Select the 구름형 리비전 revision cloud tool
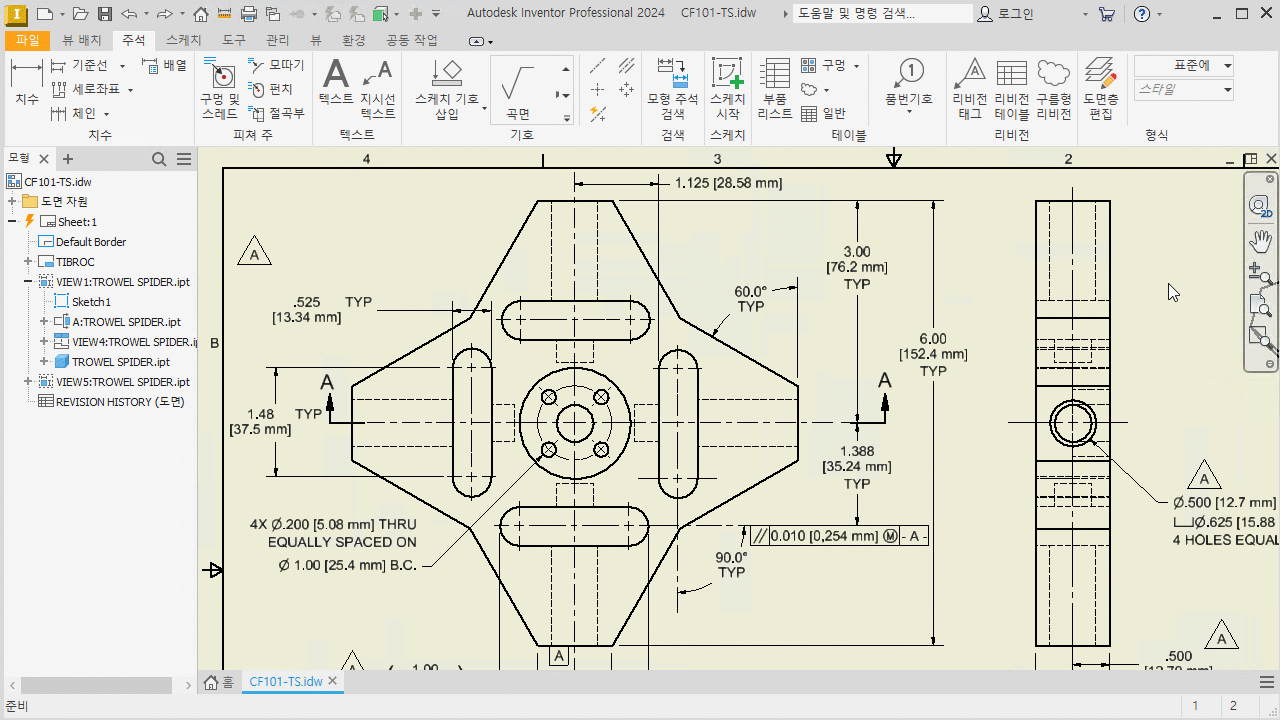 coord(1054,88)
